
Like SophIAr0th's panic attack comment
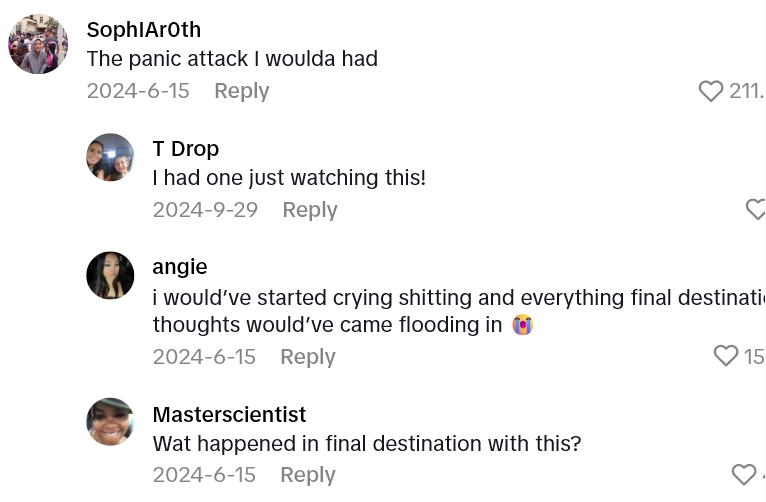click(x=711, y=91)
